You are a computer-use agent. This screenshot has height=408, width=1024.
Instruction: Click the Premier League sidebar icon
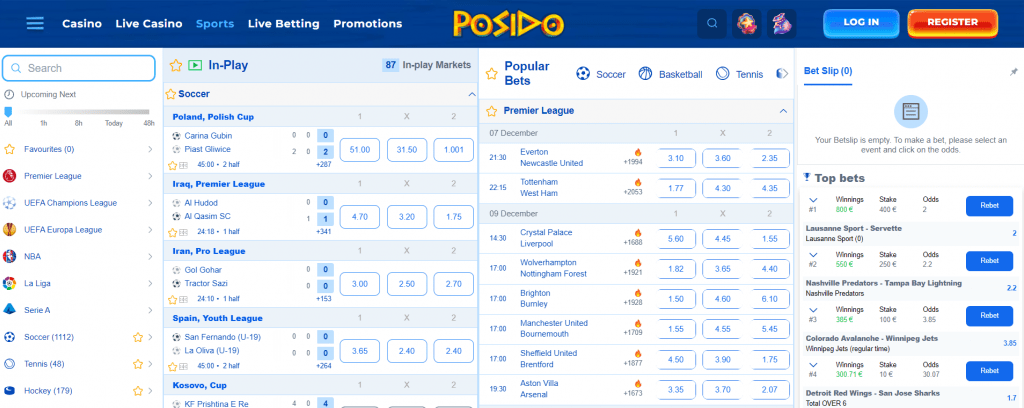[9, 176]
